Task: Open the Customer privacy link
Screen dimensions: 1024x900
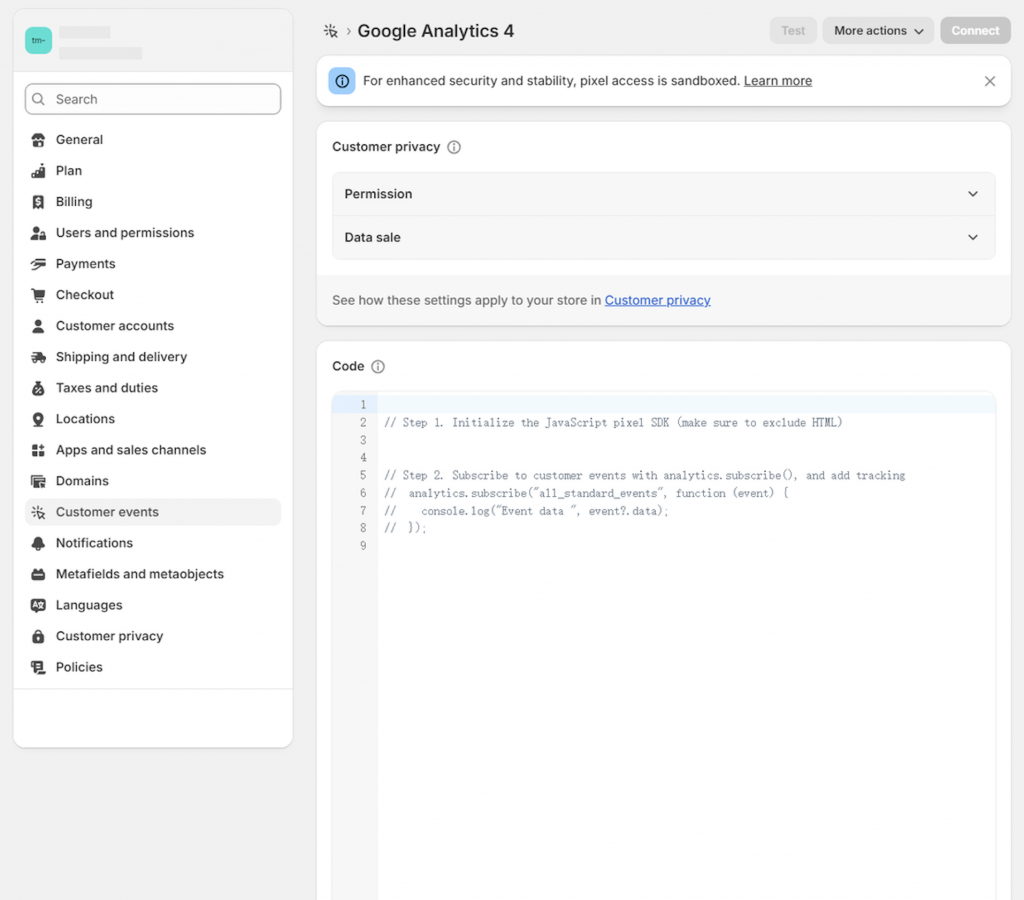Action: pos(658,300)
